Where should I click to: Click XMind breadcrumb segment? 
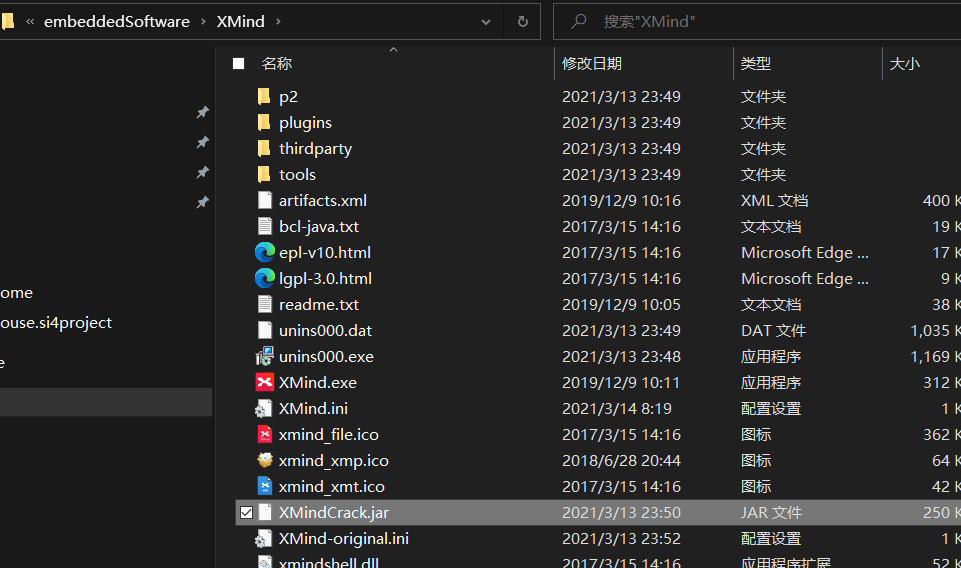click(241, 21)
